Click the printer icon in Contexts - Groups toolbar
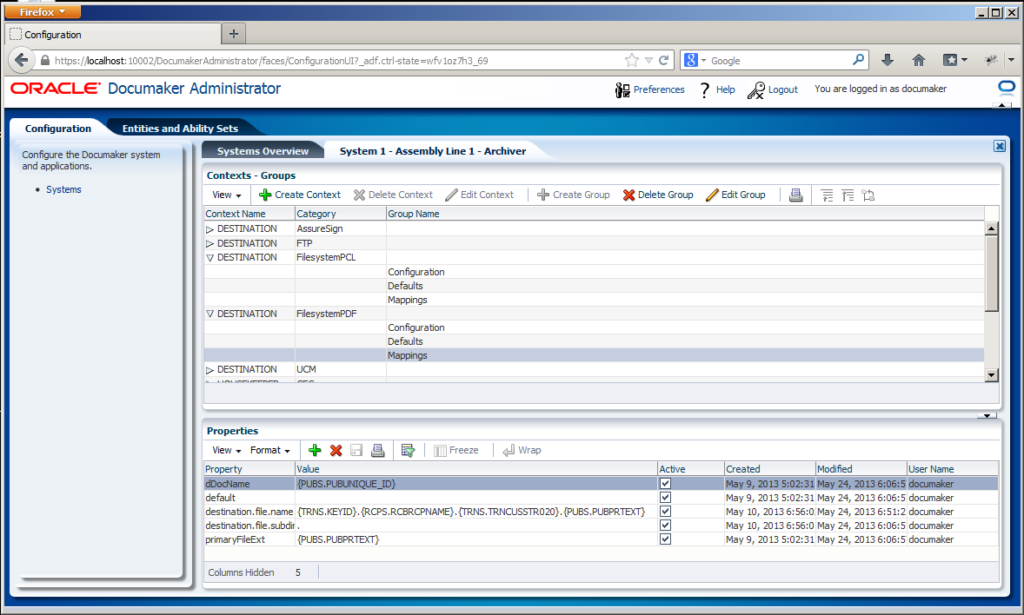The image size is (1024, 615). point(795,195)
